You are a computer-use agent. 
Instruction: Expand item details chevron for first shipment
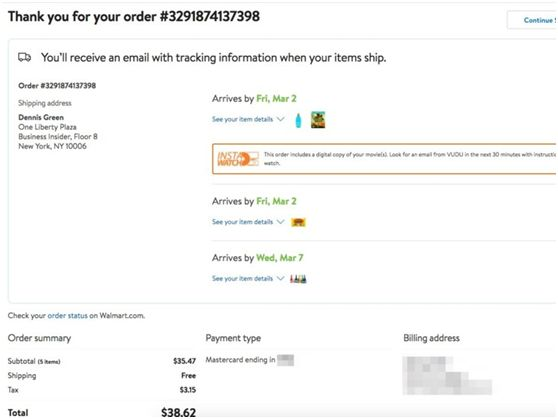coord(280,119)
